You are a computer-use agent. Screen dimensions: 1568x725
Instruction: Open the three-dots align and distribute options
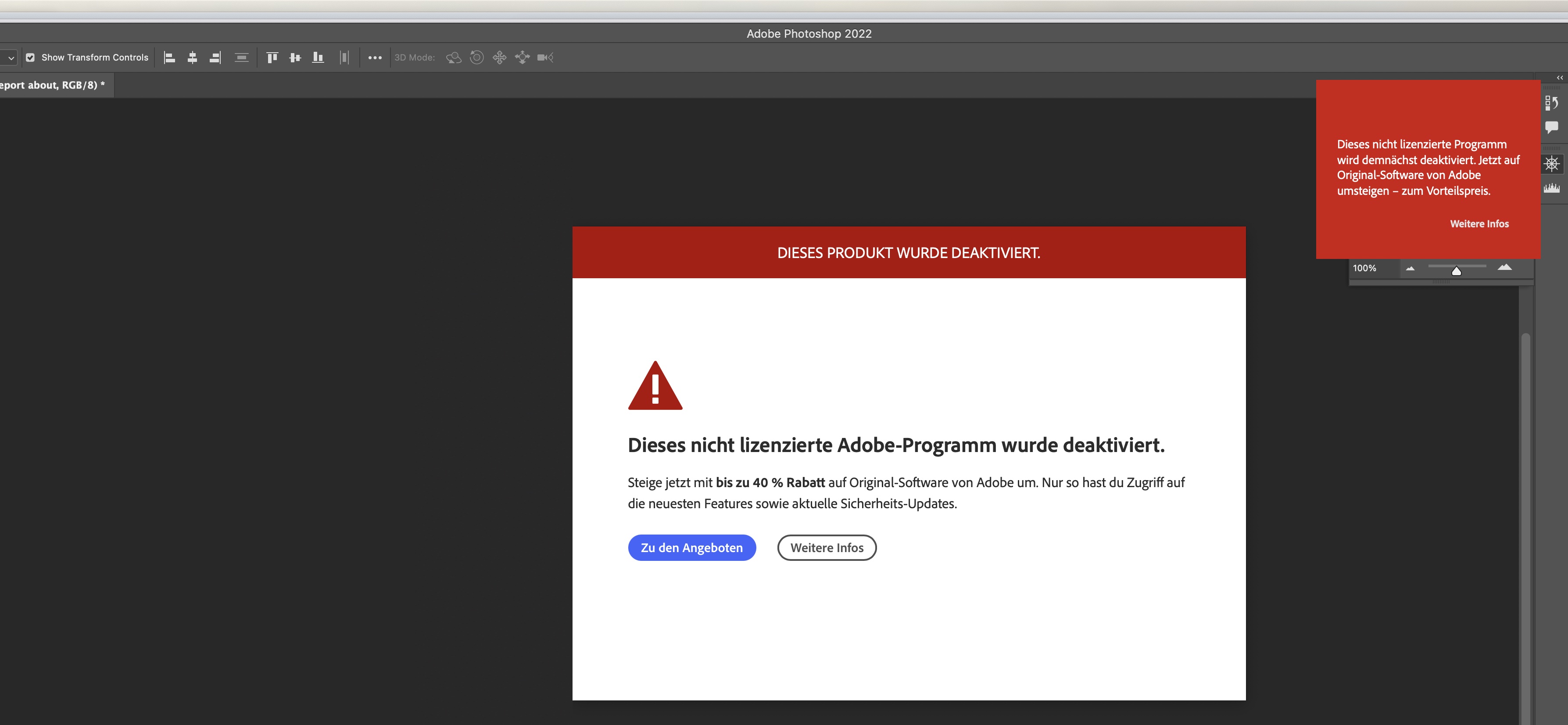pos(375,58)
